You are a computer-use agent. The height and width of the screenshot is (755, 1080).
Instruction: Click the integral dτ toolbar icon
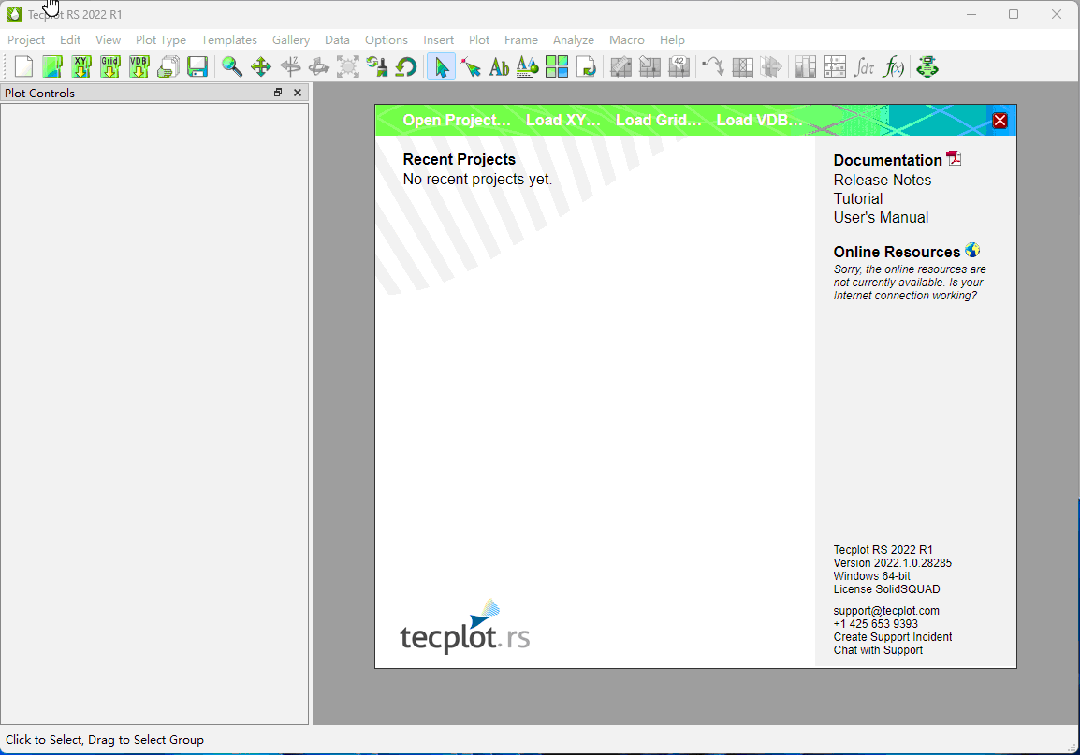(864, 67)
